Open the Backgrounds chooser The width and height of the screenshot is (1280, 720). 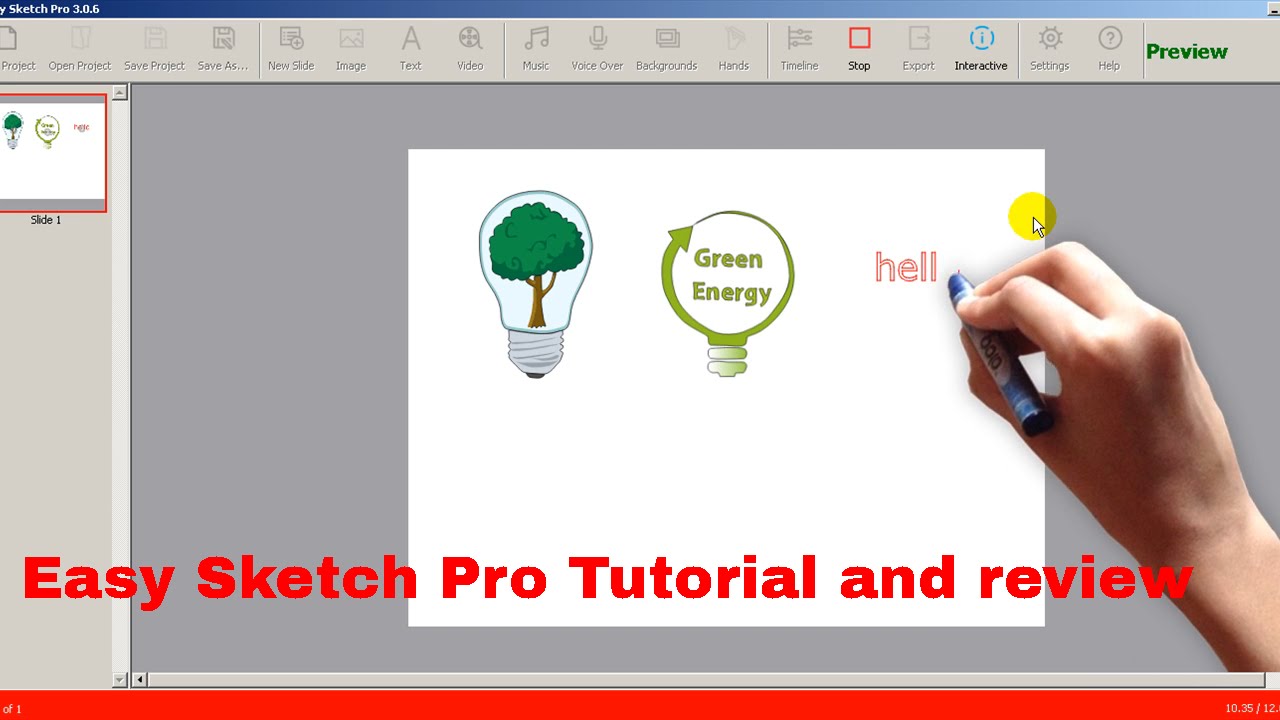tap(667, 49)
